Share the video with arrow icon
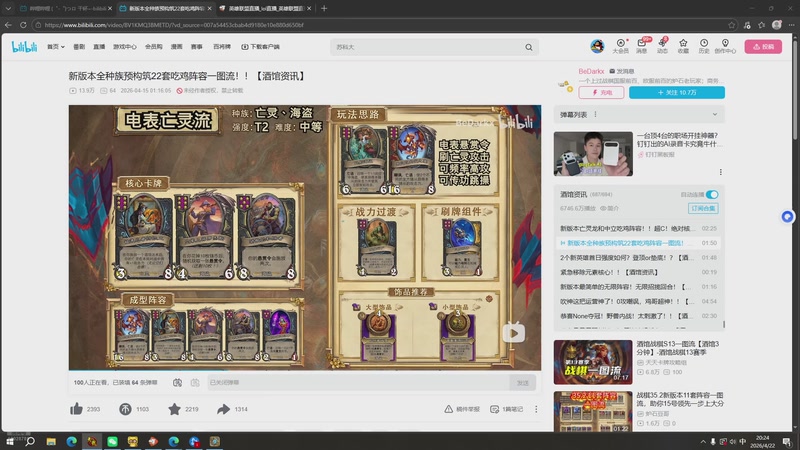The image size is (800, 450). tap(223, 409)
